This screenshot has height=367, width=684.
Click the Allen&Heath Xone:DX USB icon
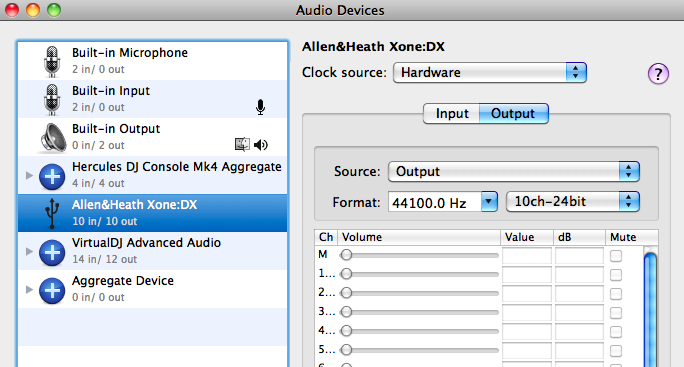tap(52, 213)
